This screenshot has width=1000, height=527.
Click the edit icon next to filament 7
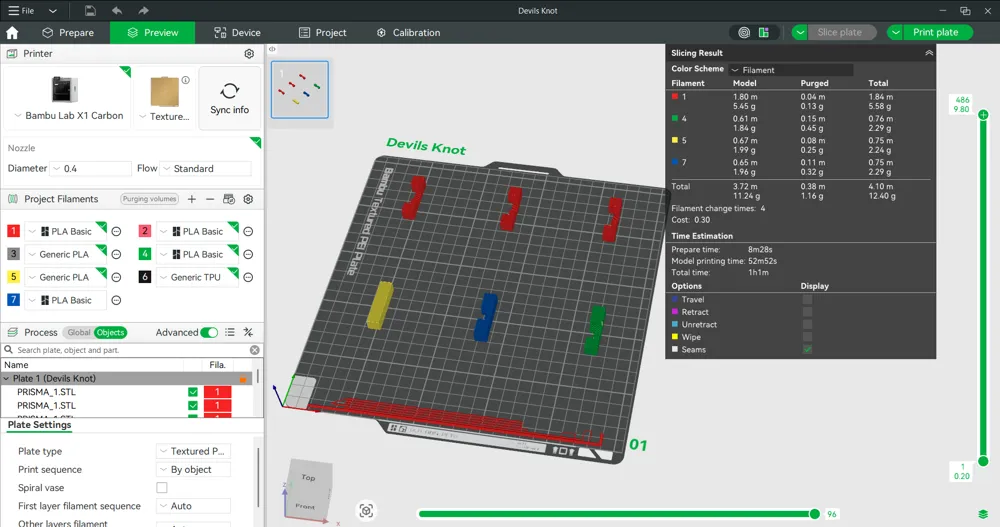[117, 301]
